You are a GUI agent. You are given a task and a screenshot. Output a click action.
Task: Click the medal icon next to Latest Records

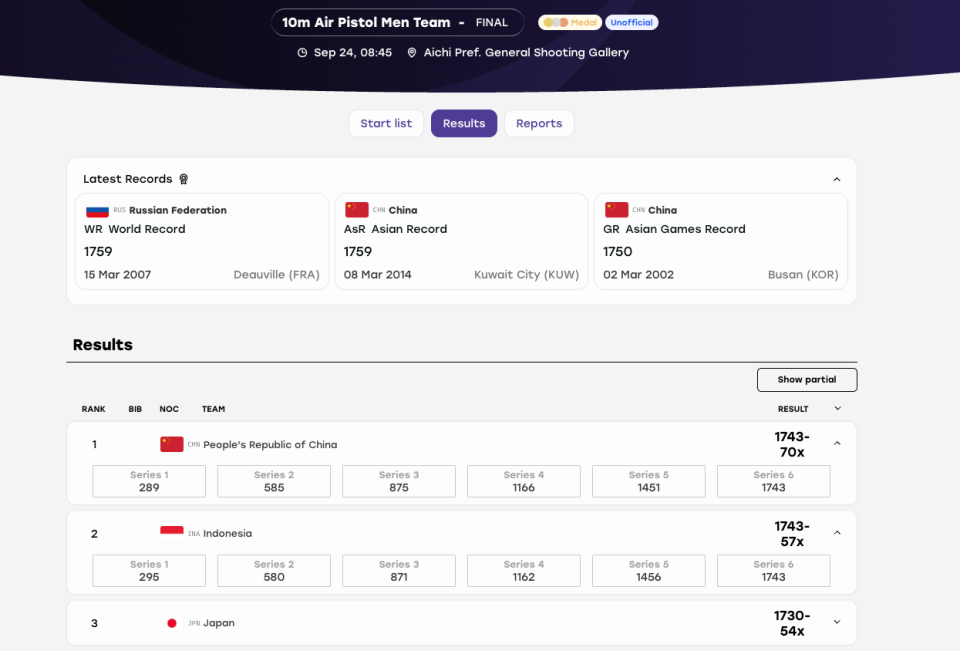(x=184, y=179)
